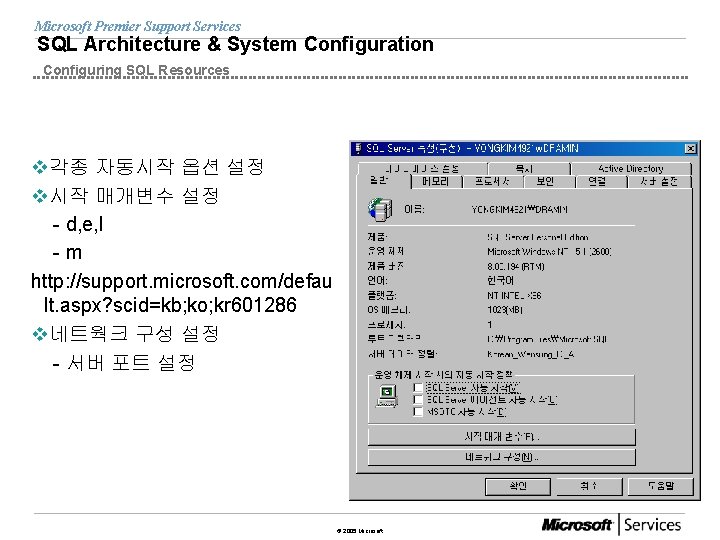Select the 1023(MB) OS memory value

pyautogui.click(x=505, y=310)
